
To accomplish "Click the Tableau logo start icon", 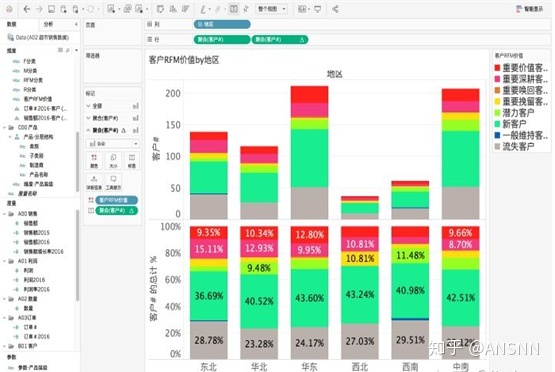I will [x=10, y=9].
